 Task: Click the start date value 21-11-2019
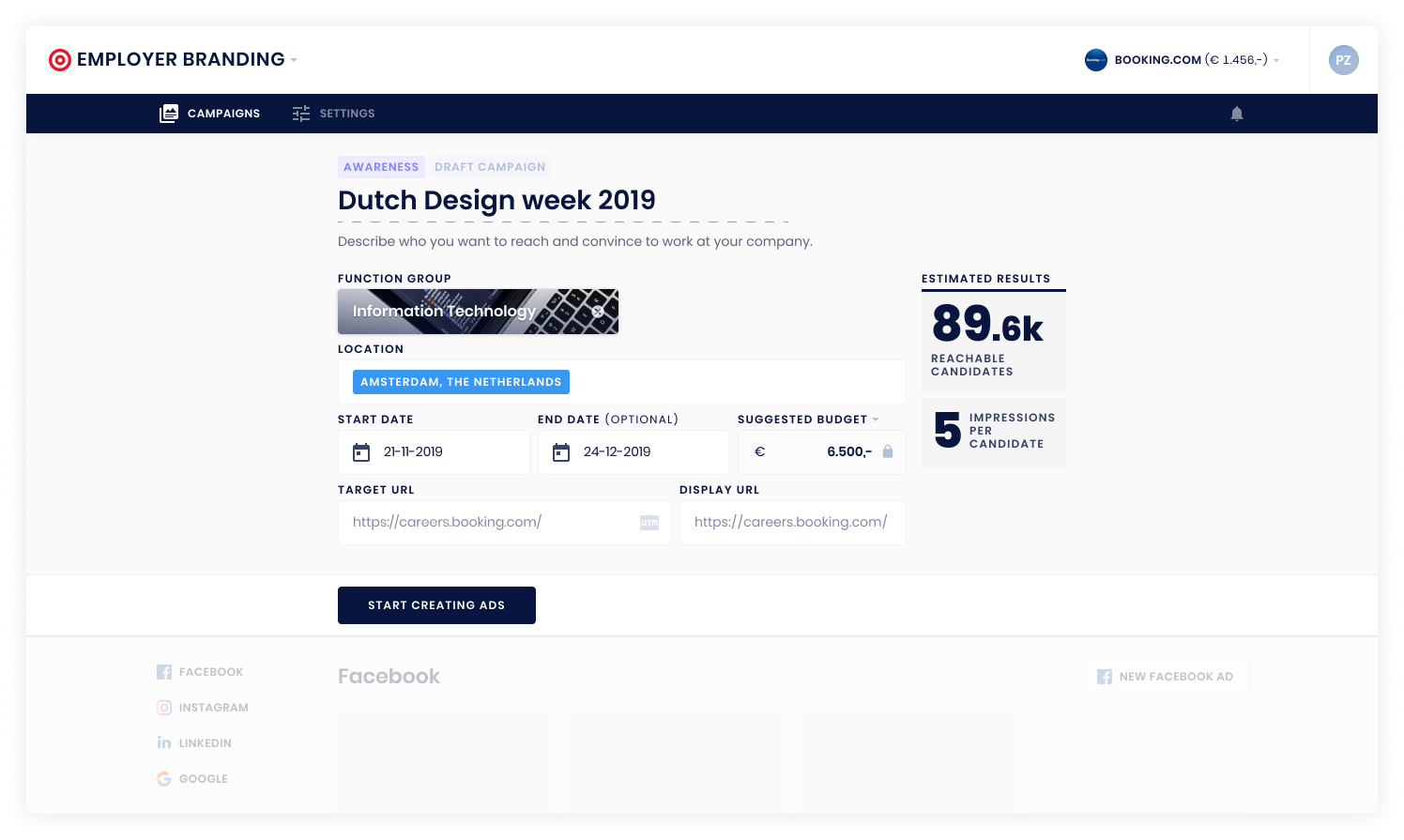click(x=413, y=452)
